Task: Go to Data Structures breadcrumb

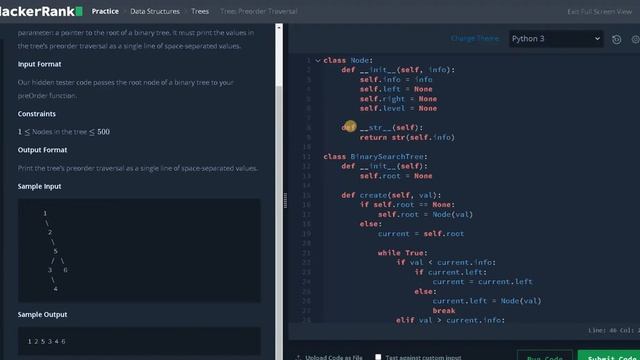Action: (x=155, y=11)
